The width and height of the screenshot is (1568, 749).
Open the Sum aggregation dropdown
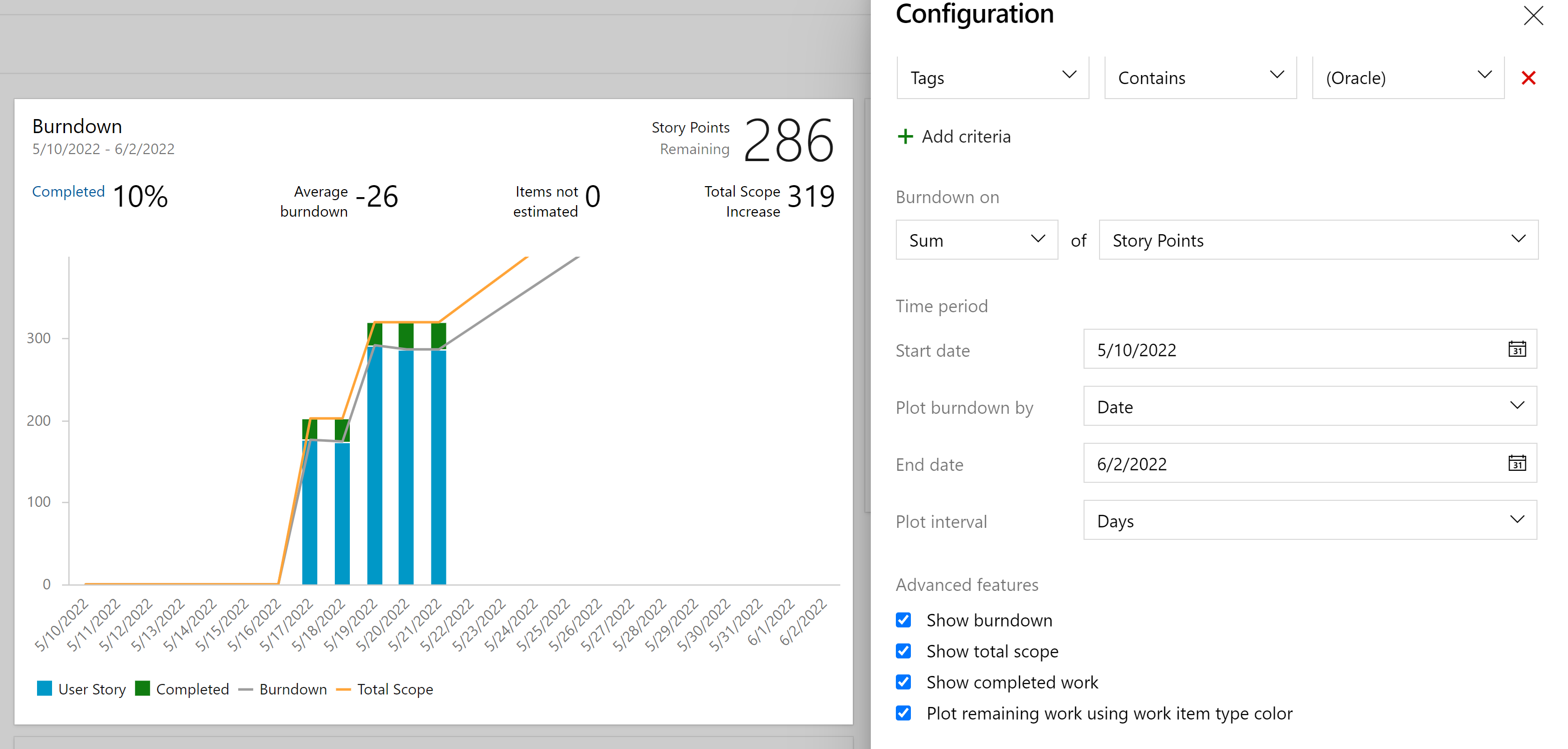pos(976,240)
